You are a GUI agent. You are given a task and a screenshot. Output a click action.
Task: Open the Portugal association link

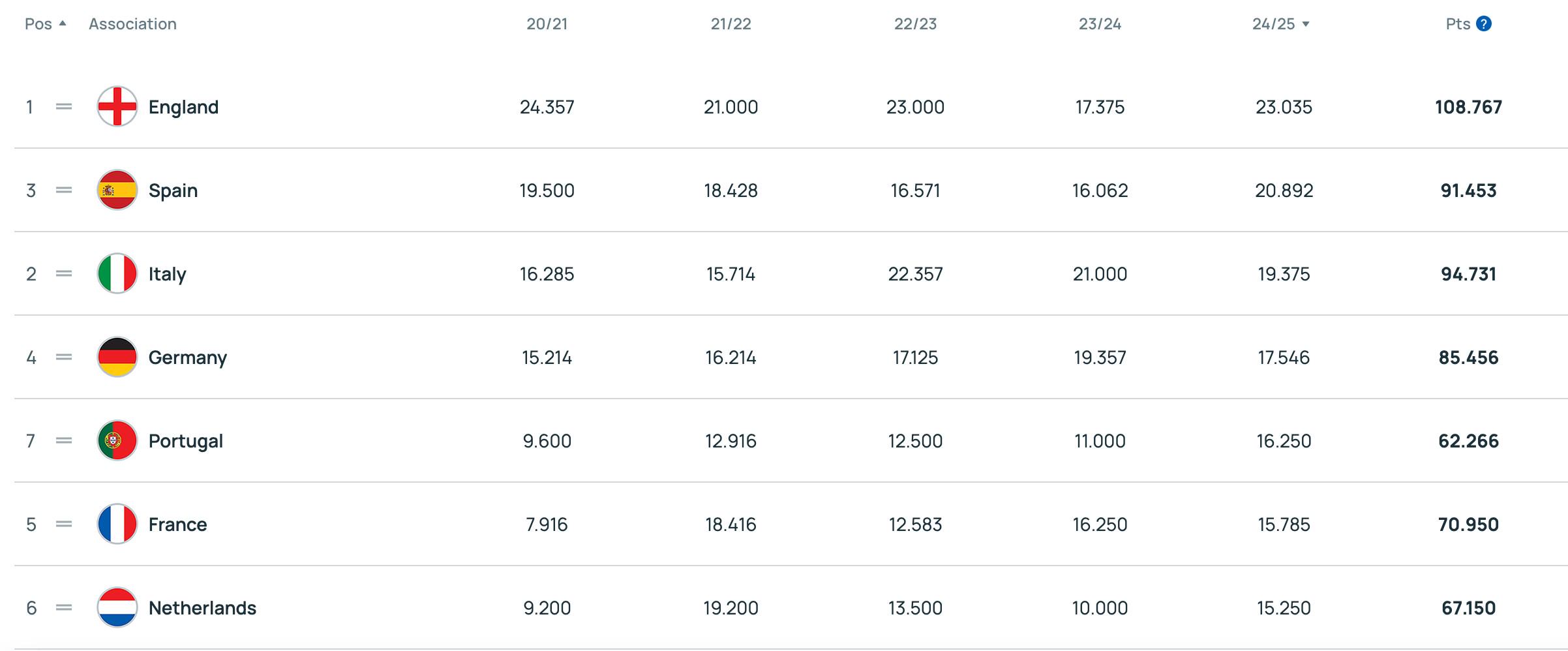[x=186, y=441]
